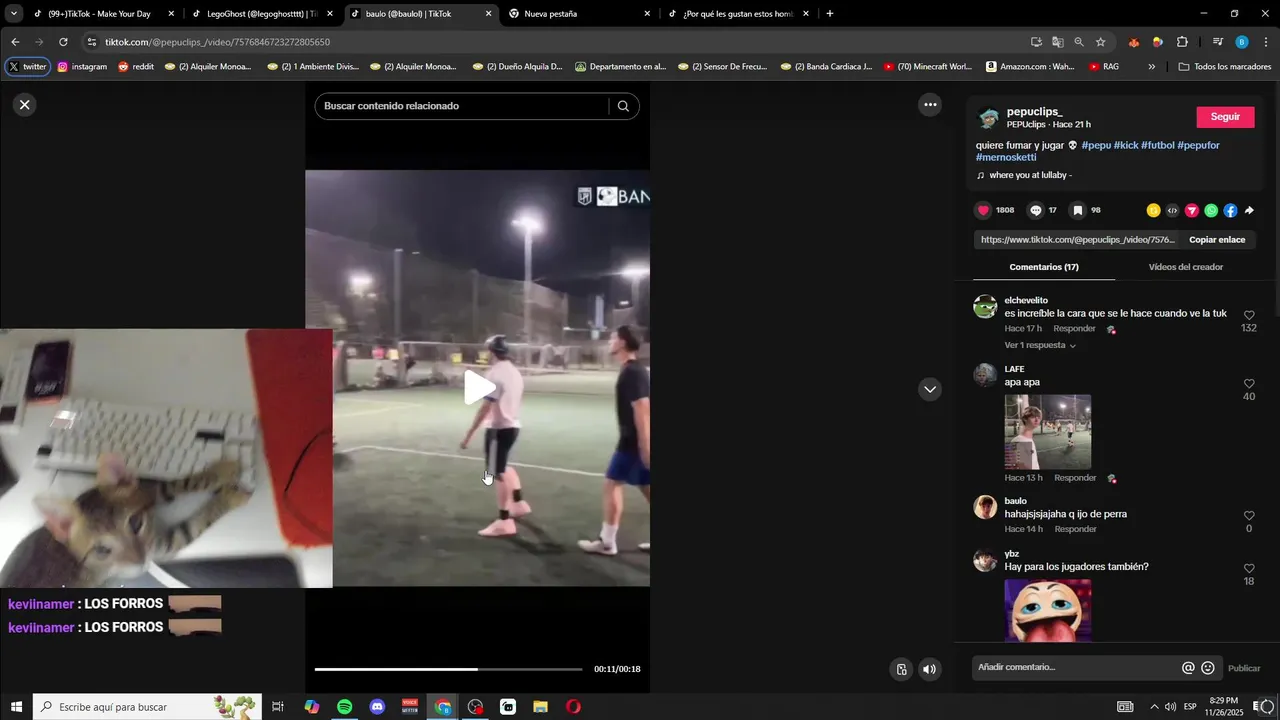Switch to Comentarios (17) tab
Image resolution: width=1280 pixels, height=720 pixels.
1044,267
